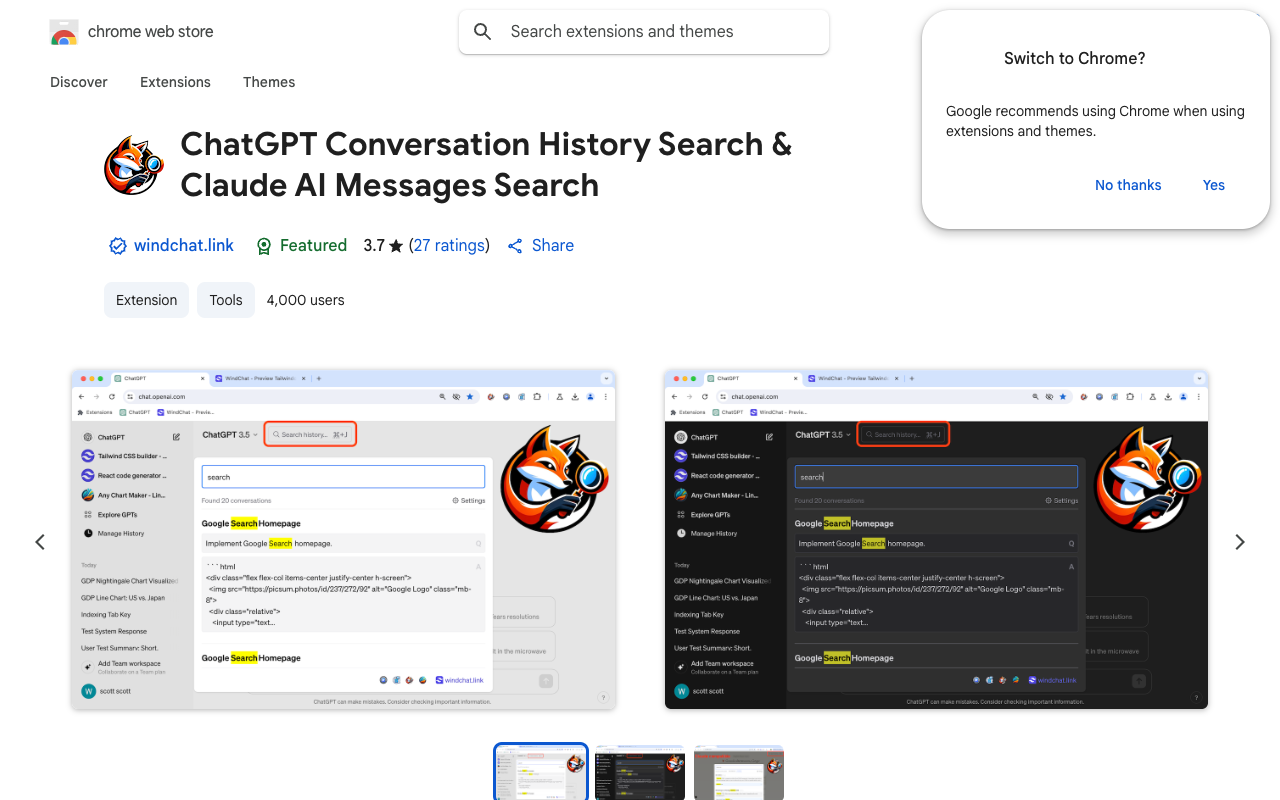The width and height of the screenshot is (1280, 800).
Task: Open the 27 ratings link
Action: 449,246
